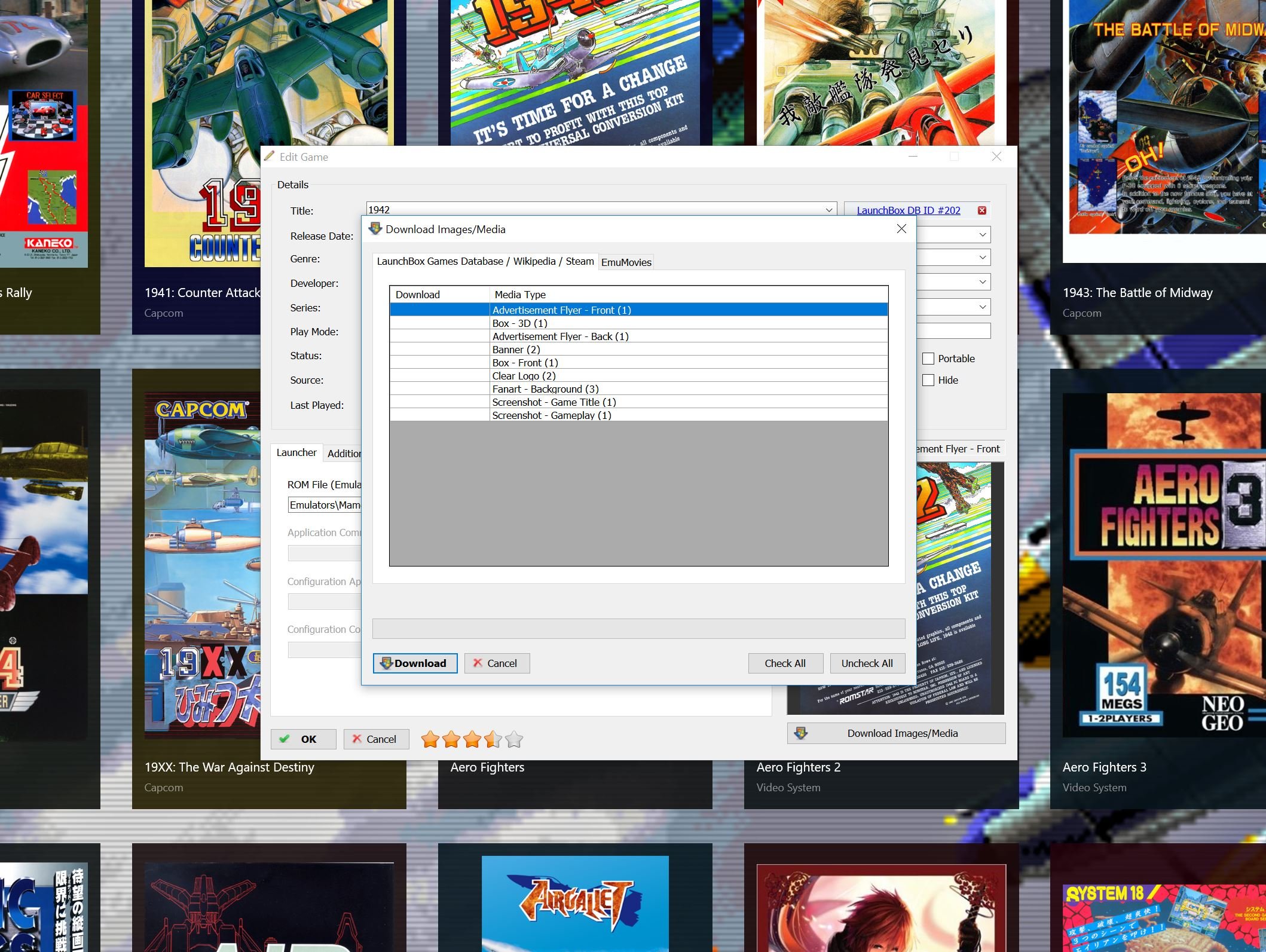Click the System 18 flyer thumbnail
The image size is (1266, 952).
[x=1164, y=918]
